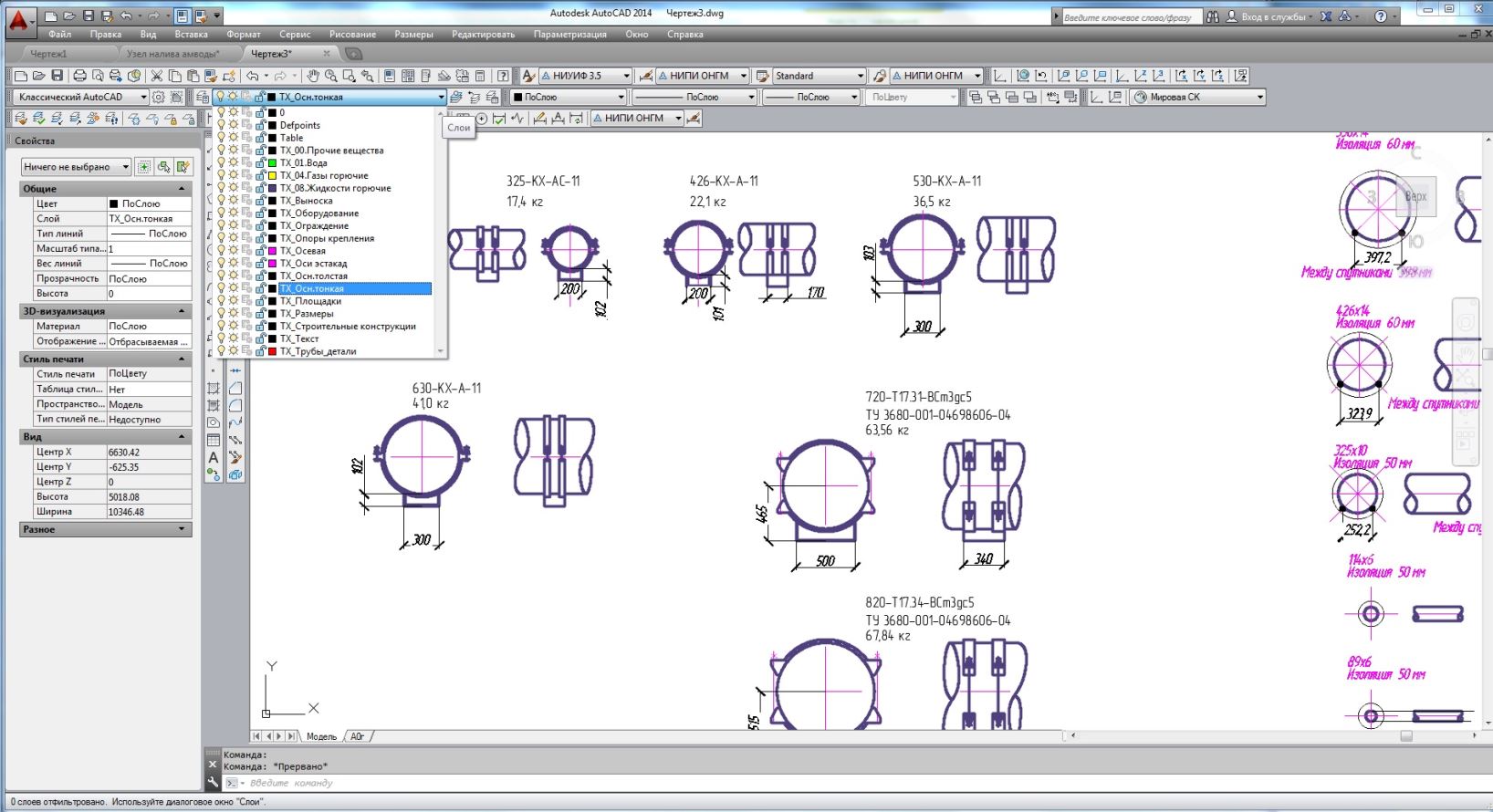Click the New drawing icon in the toolbar
Image resolution: width=1493 pixels, height=812 pixels.
(21, 76)
